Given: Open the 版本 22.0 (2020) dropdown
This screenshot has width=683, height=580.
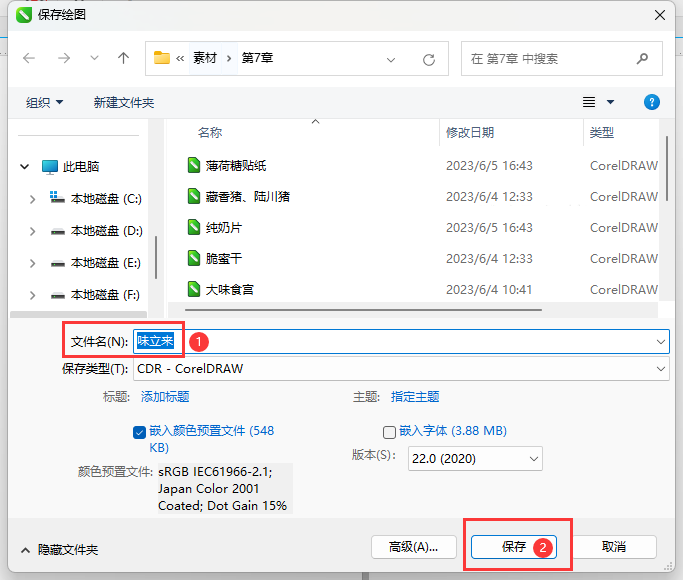Looking at the screenshot, I should (475, 459).
